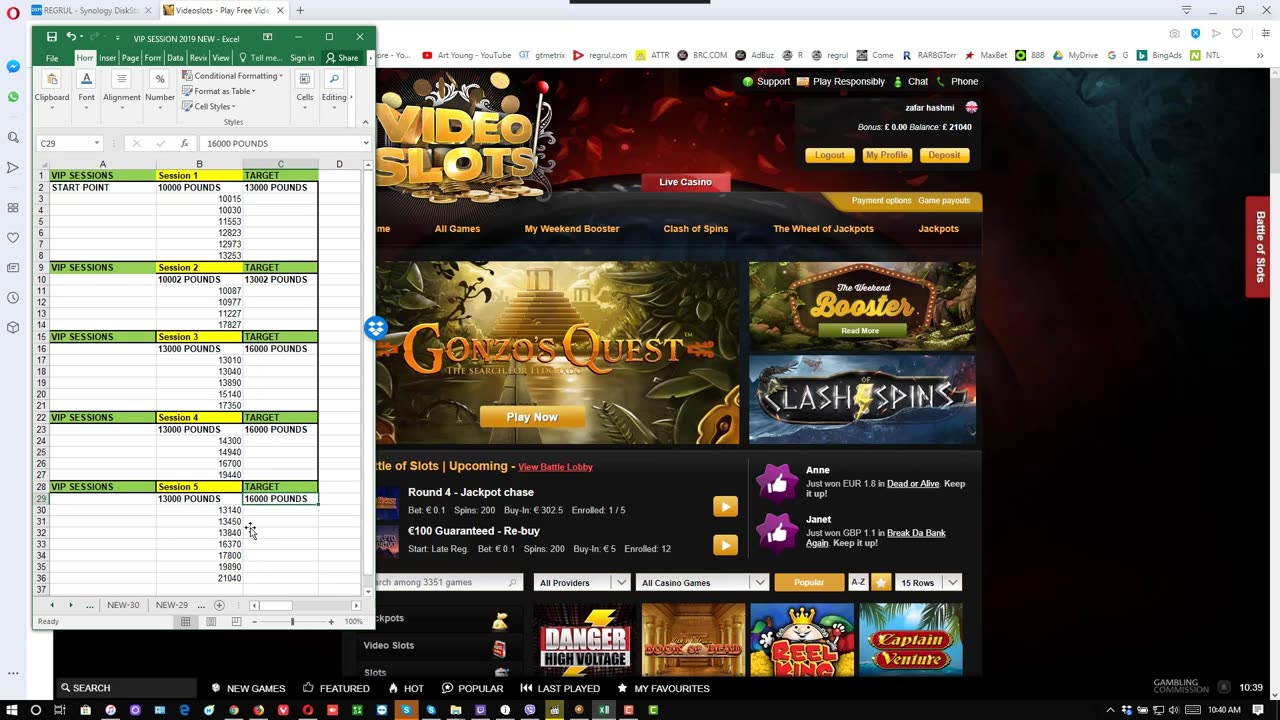Open the Chat link

[911, 82]
